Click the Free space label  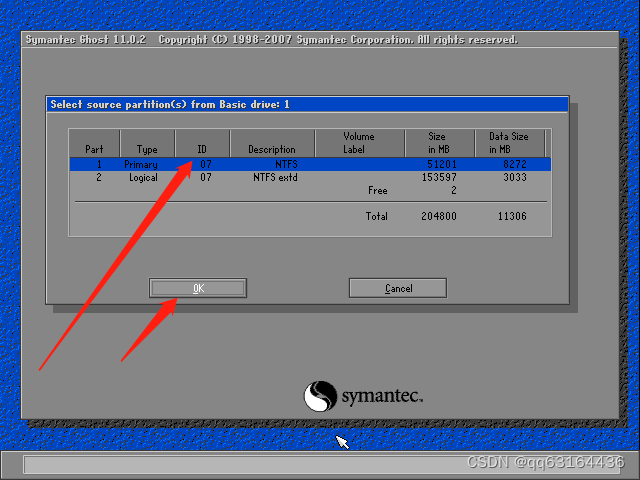click(378, 191)
